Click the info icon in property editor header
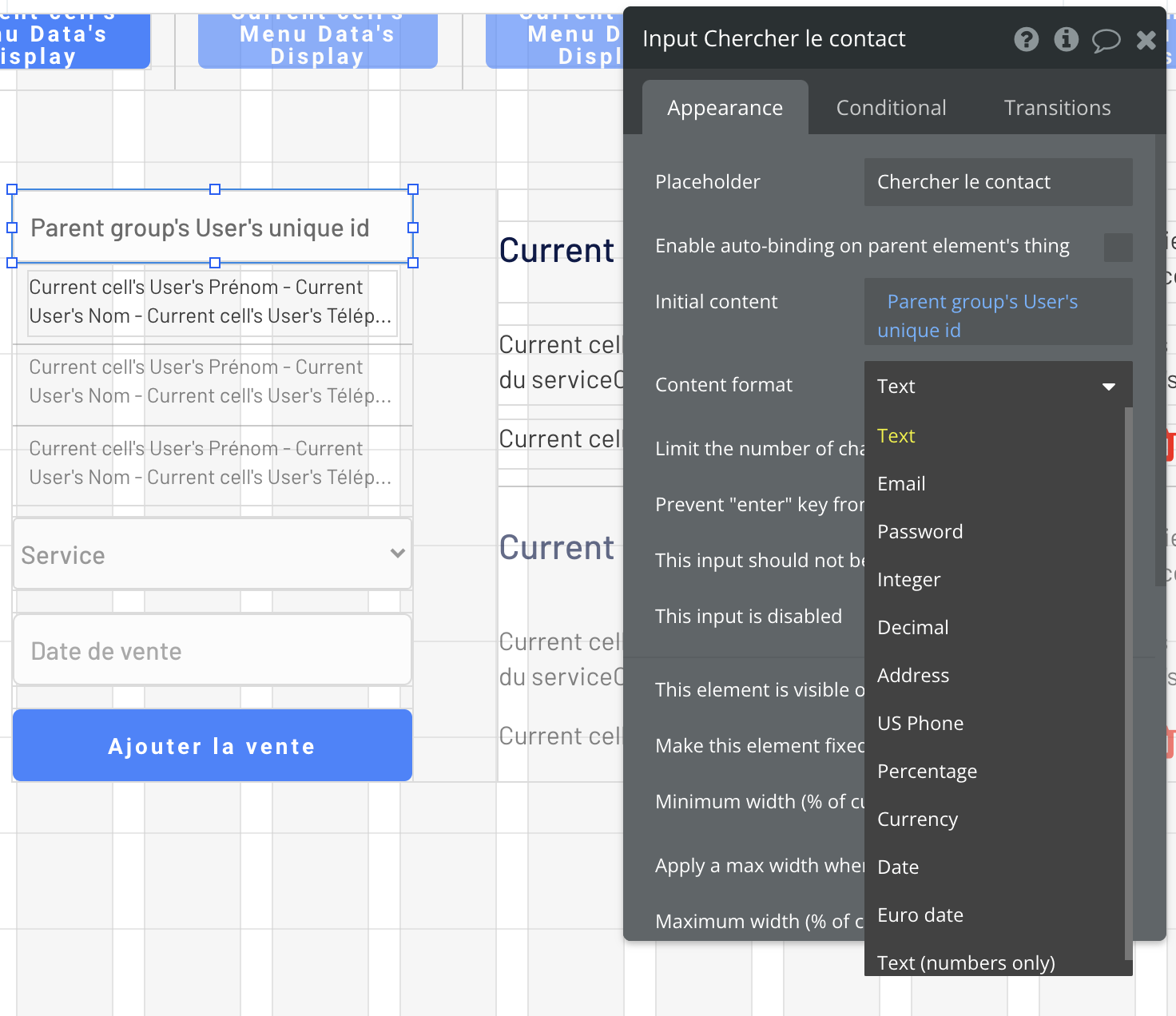1176x1016 pixels. pos(1066,39)
